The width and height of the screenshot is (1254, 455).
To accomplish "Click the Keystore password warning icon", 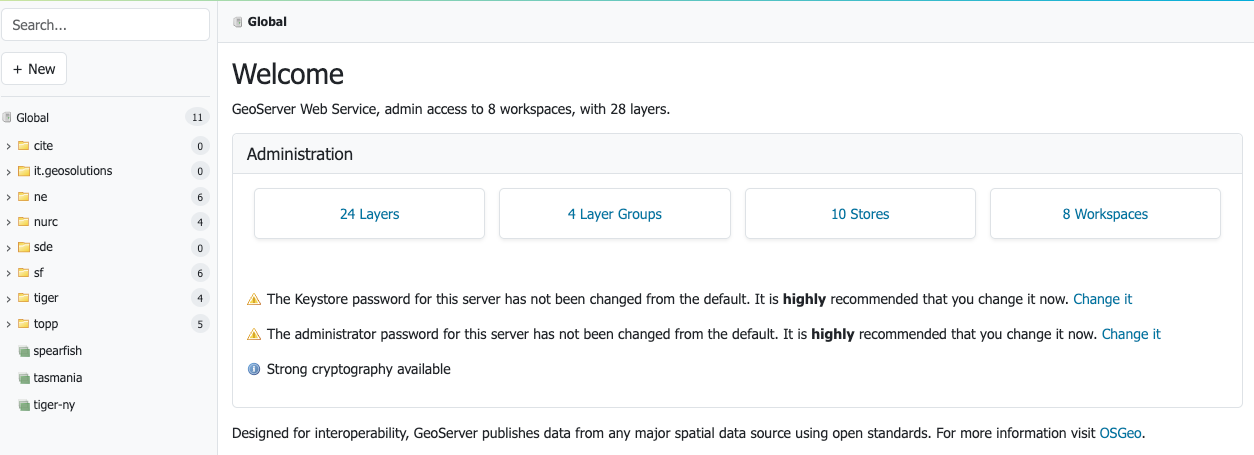I will [x=254, y=299].
